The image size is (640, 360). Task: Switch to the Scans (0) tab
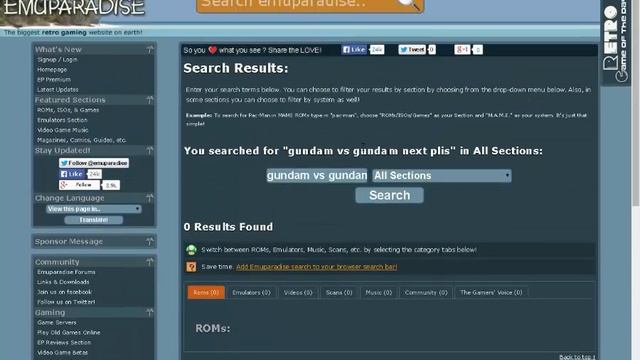coord(339,292)
